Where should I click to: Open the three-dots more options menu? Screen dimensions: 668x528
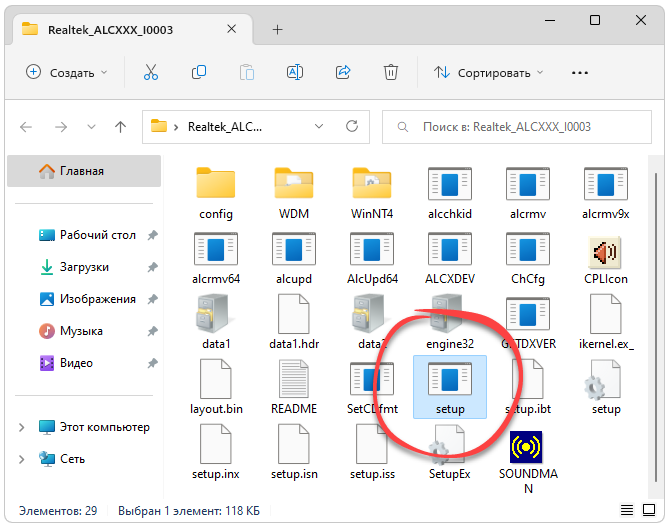click(579, 73)
